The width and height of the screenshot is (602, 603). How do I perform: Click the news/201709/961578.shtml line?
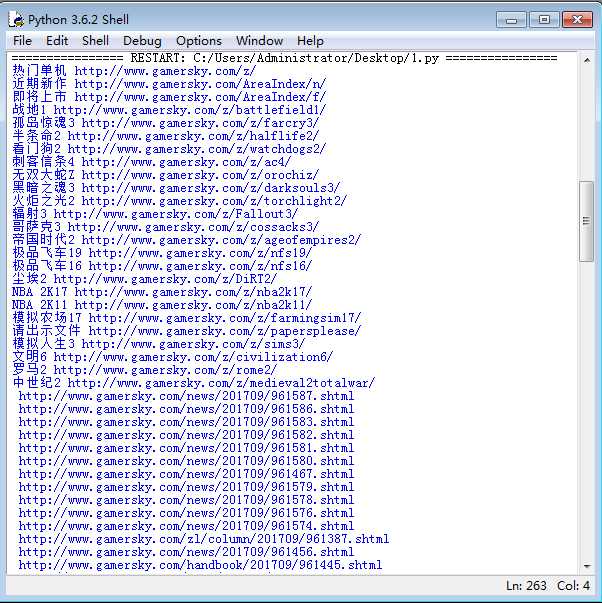point(186,500)
